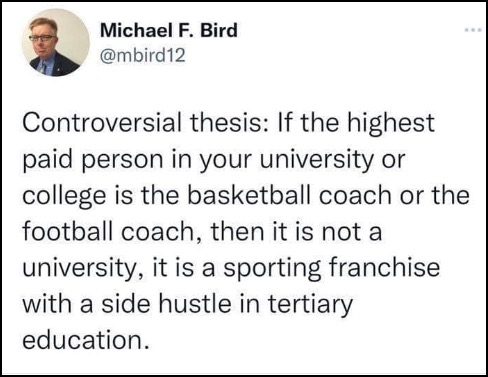Click the display name Michael F. Bird

[169, 30]
